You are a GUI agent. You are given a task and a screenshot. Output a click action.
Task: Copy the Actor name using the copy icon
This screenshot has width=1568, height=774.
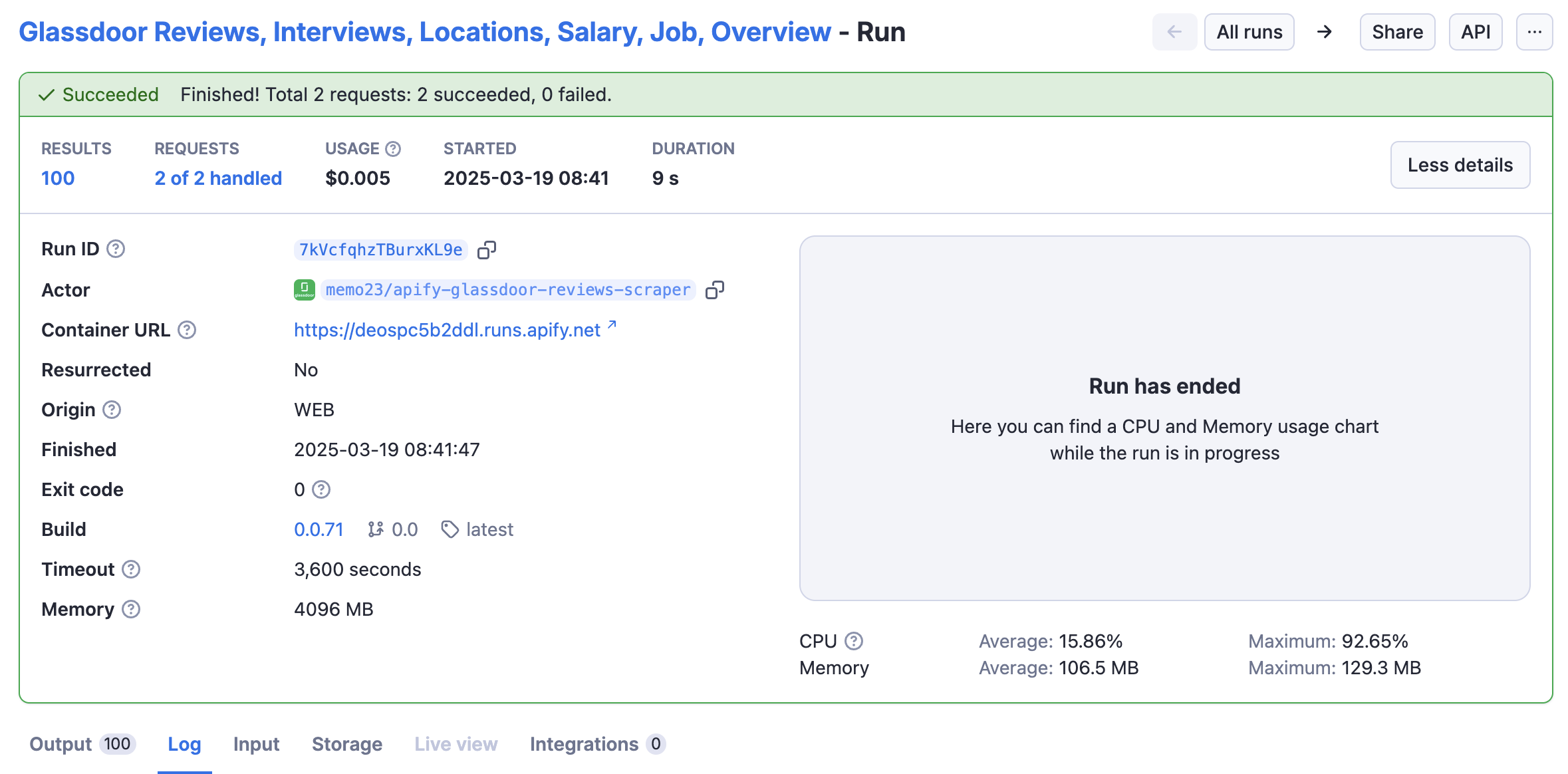[716, 289]
